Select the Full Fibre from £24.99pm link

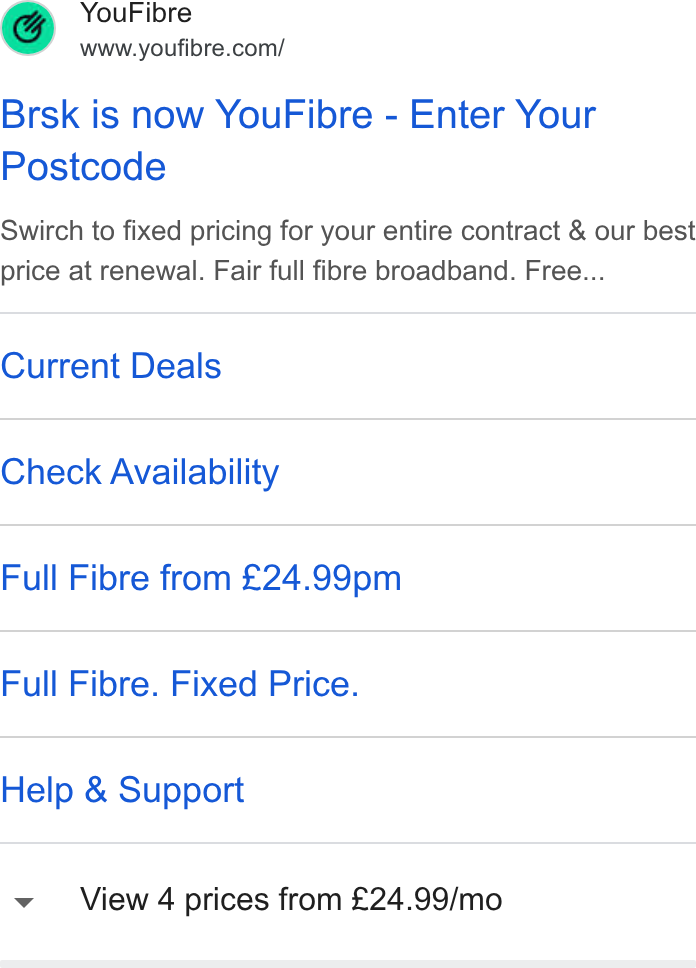(201, 578)
